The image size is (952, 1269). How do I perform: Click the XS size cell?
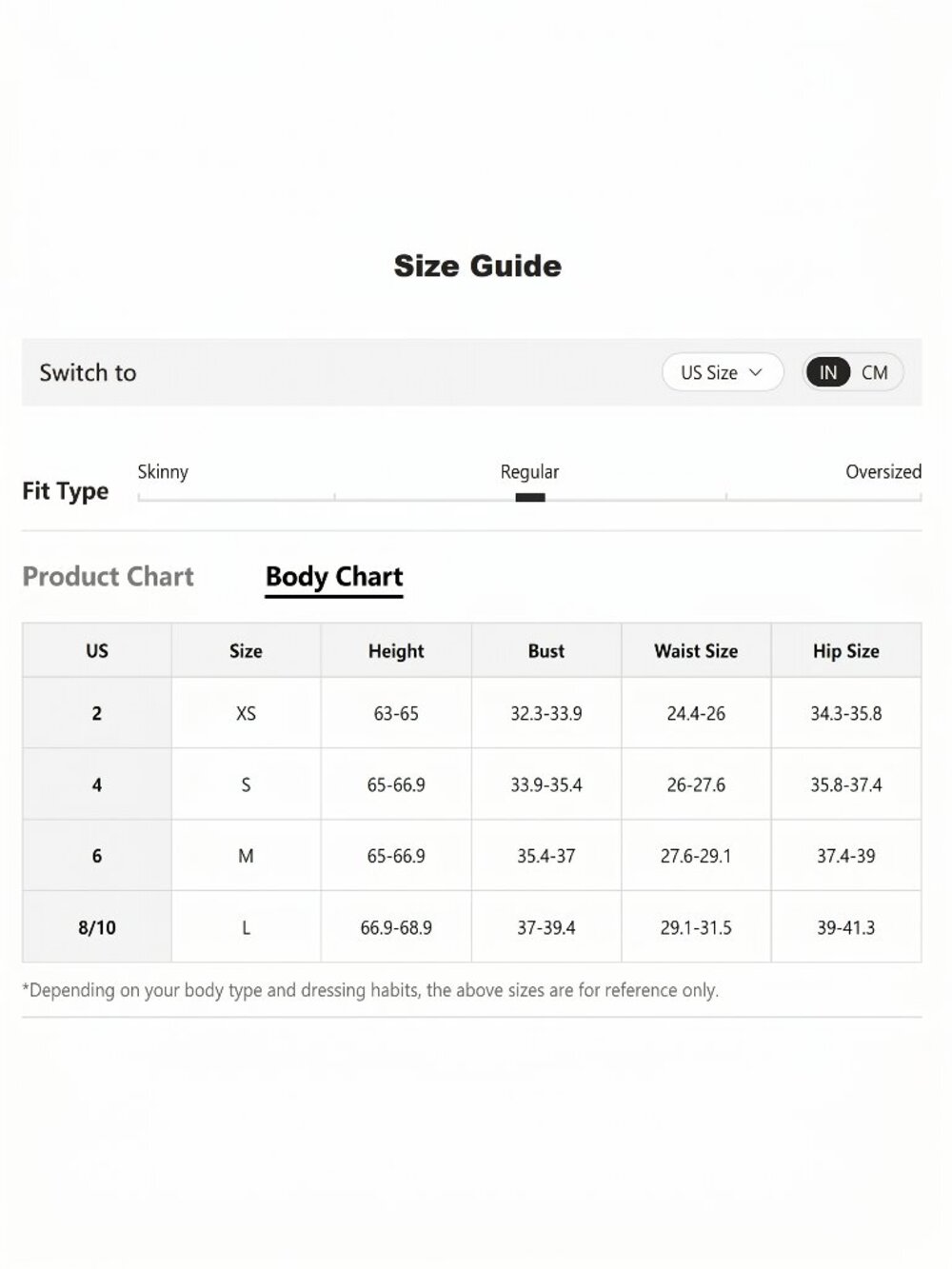pyautogui.click(x=246, y=713)
